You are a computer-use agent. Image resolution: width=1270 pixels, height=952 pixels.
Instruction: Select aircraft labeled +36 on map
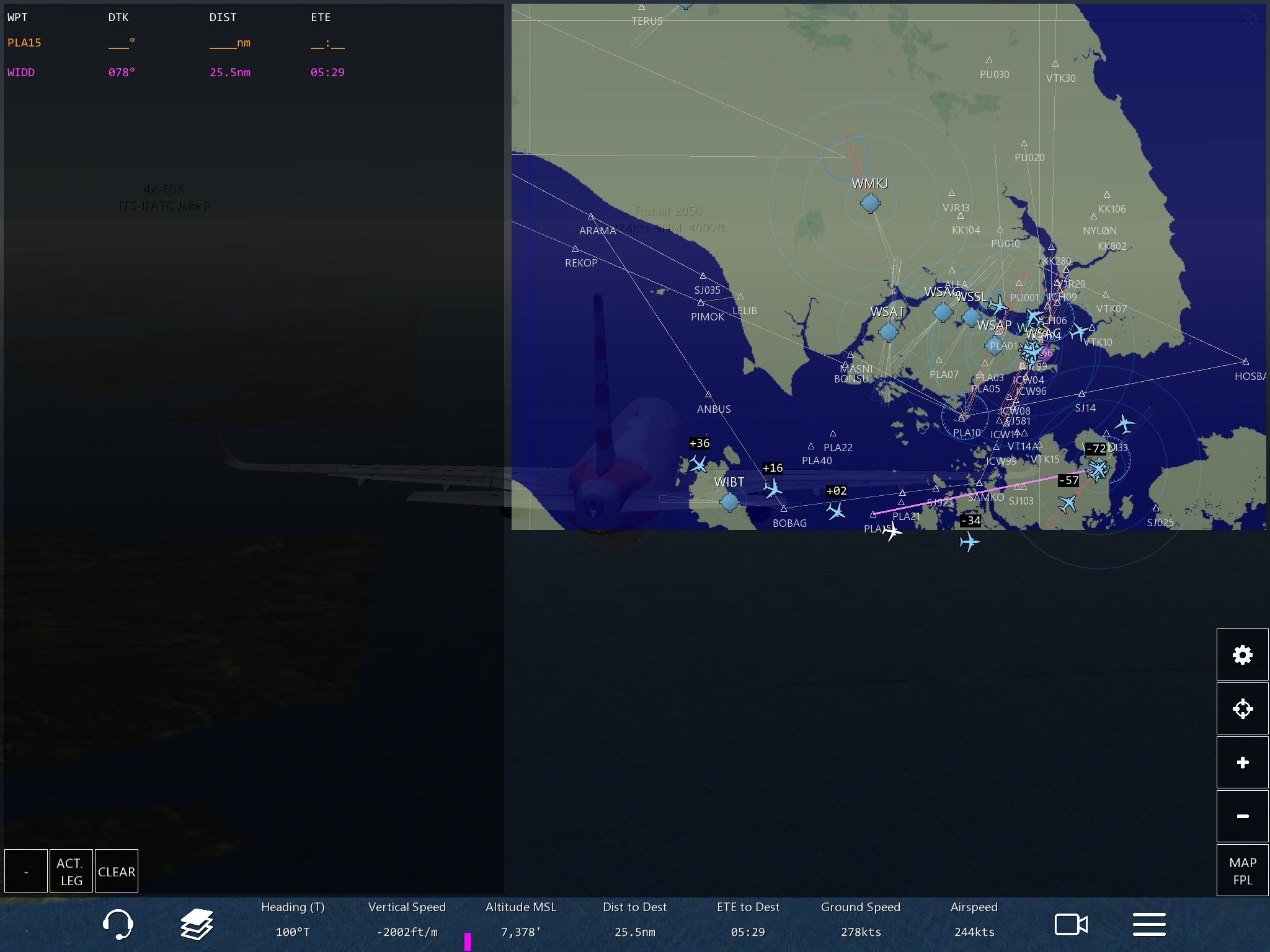pyautogui.click(x=698, y=464)
